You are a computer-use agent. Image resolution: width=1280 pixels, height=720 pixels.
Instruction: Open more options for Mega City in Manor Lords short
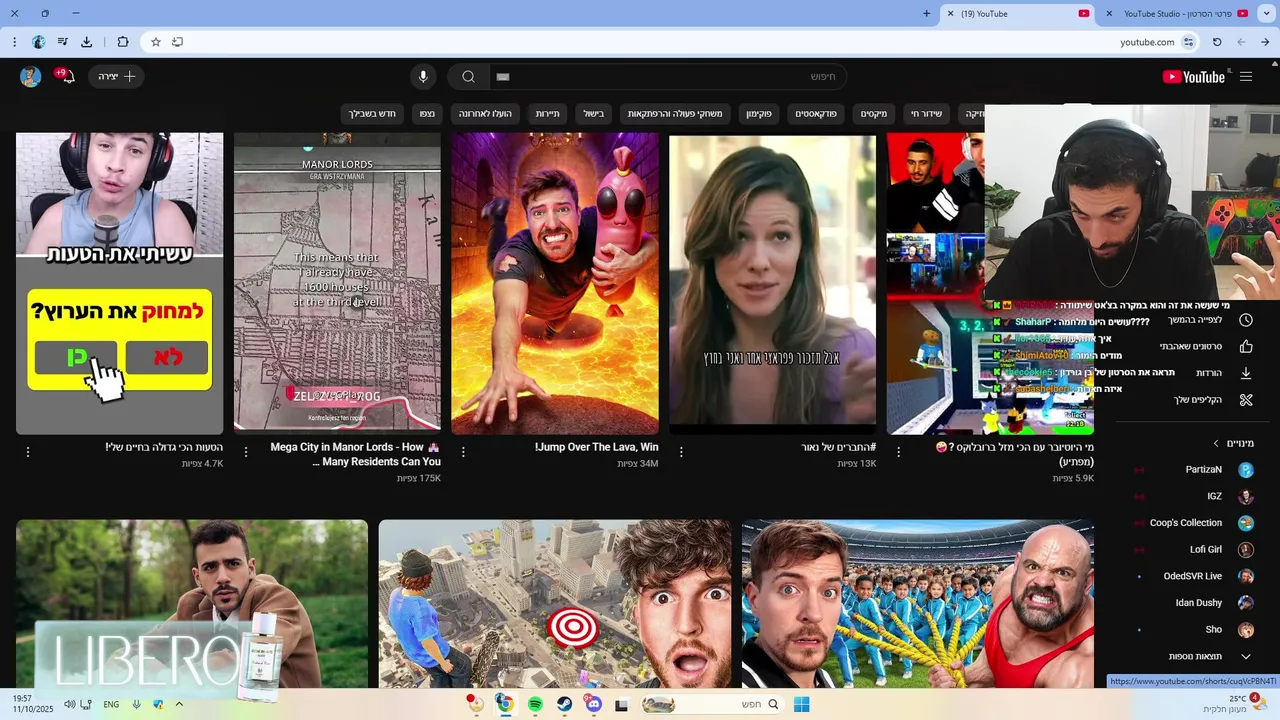[245, 452]
